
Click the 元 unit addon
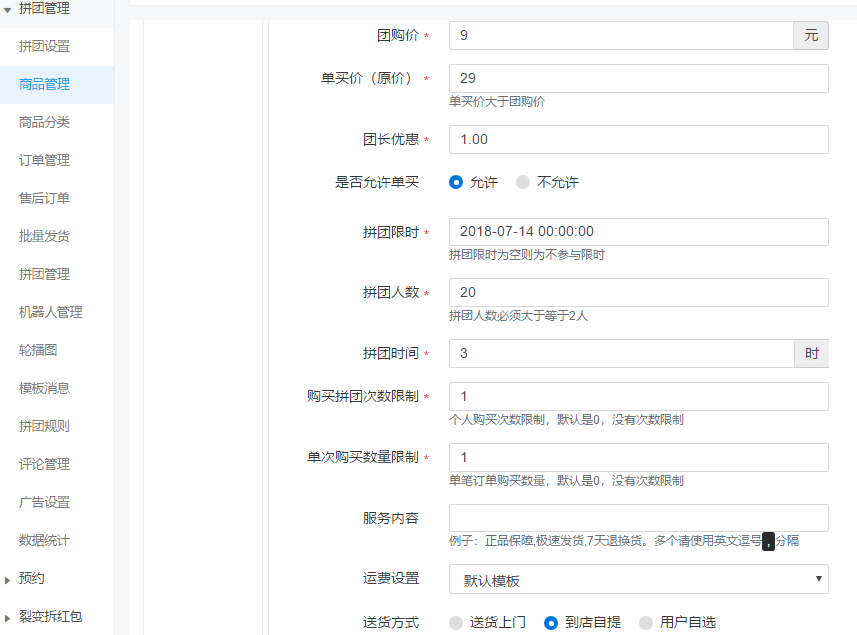pyautogui.click(x=811, y=36)
